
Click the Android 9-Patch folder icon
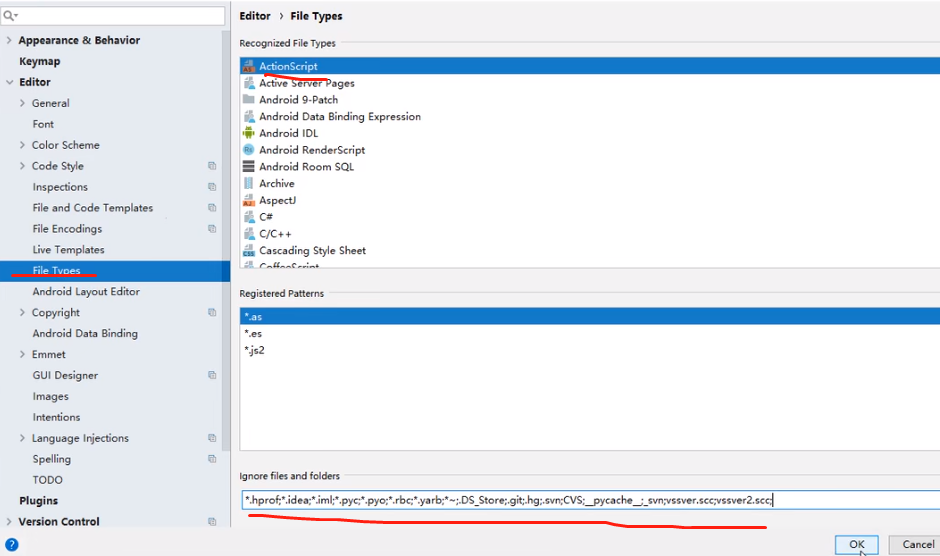(x=249, y=100)
